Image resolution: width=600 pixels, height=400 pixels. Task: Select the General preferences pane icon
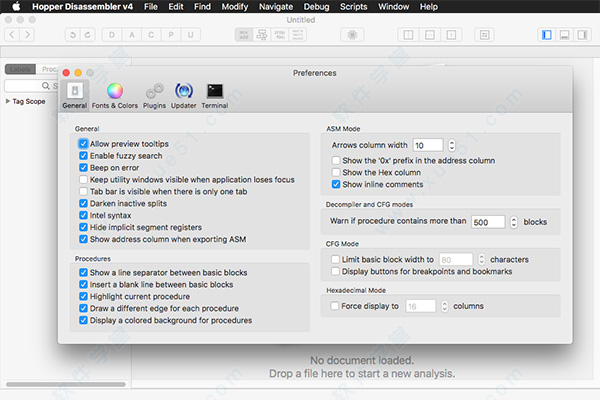click(75, 96)
